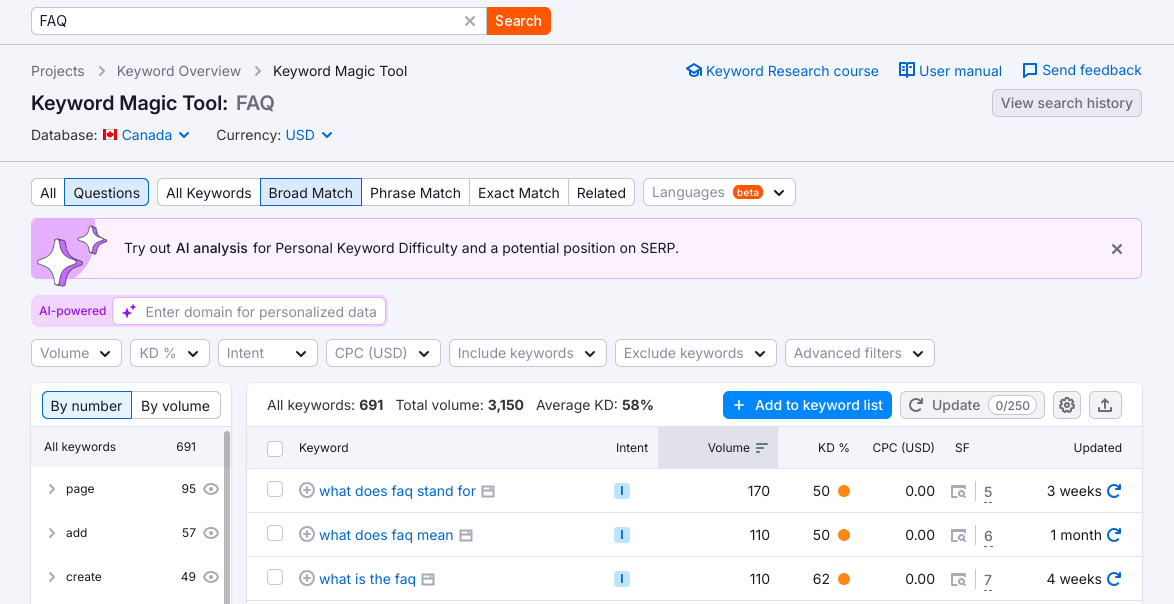Click inside the FAQ search input field

(240, 20)
